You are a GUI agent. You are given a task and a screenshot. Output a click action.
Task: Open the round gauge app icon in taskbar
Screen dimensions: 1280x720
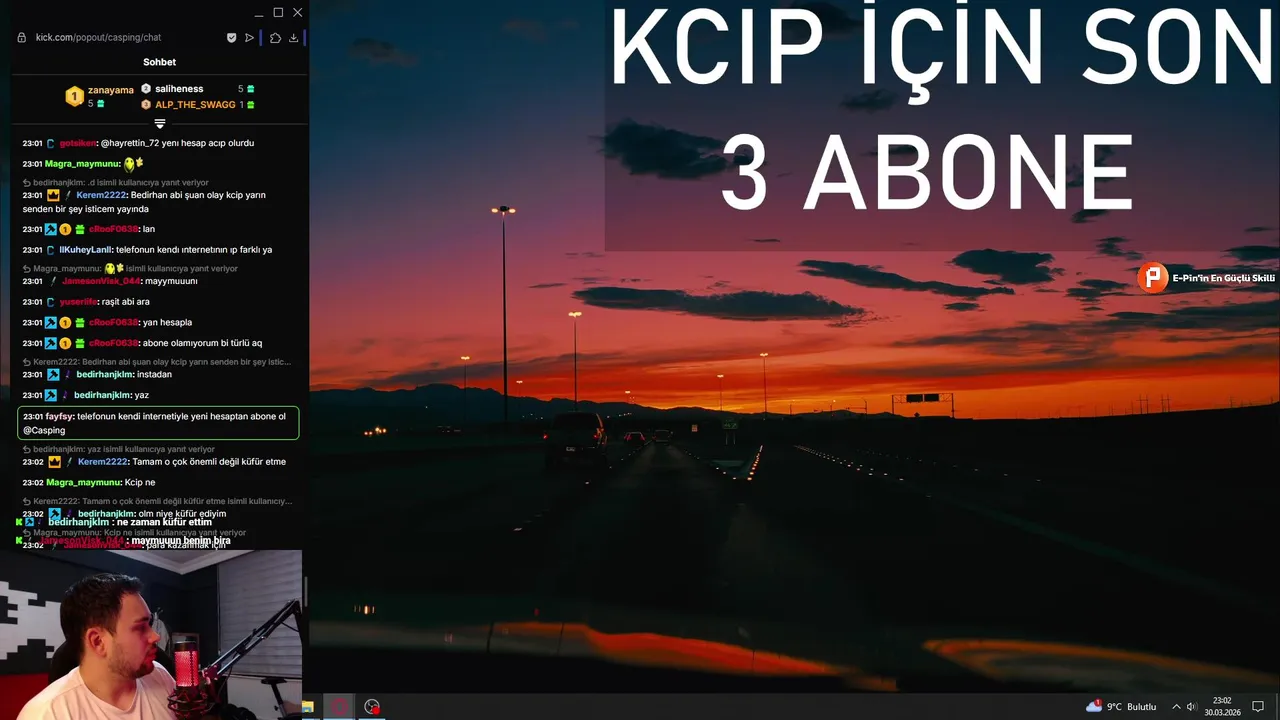(x=372, y=707)
